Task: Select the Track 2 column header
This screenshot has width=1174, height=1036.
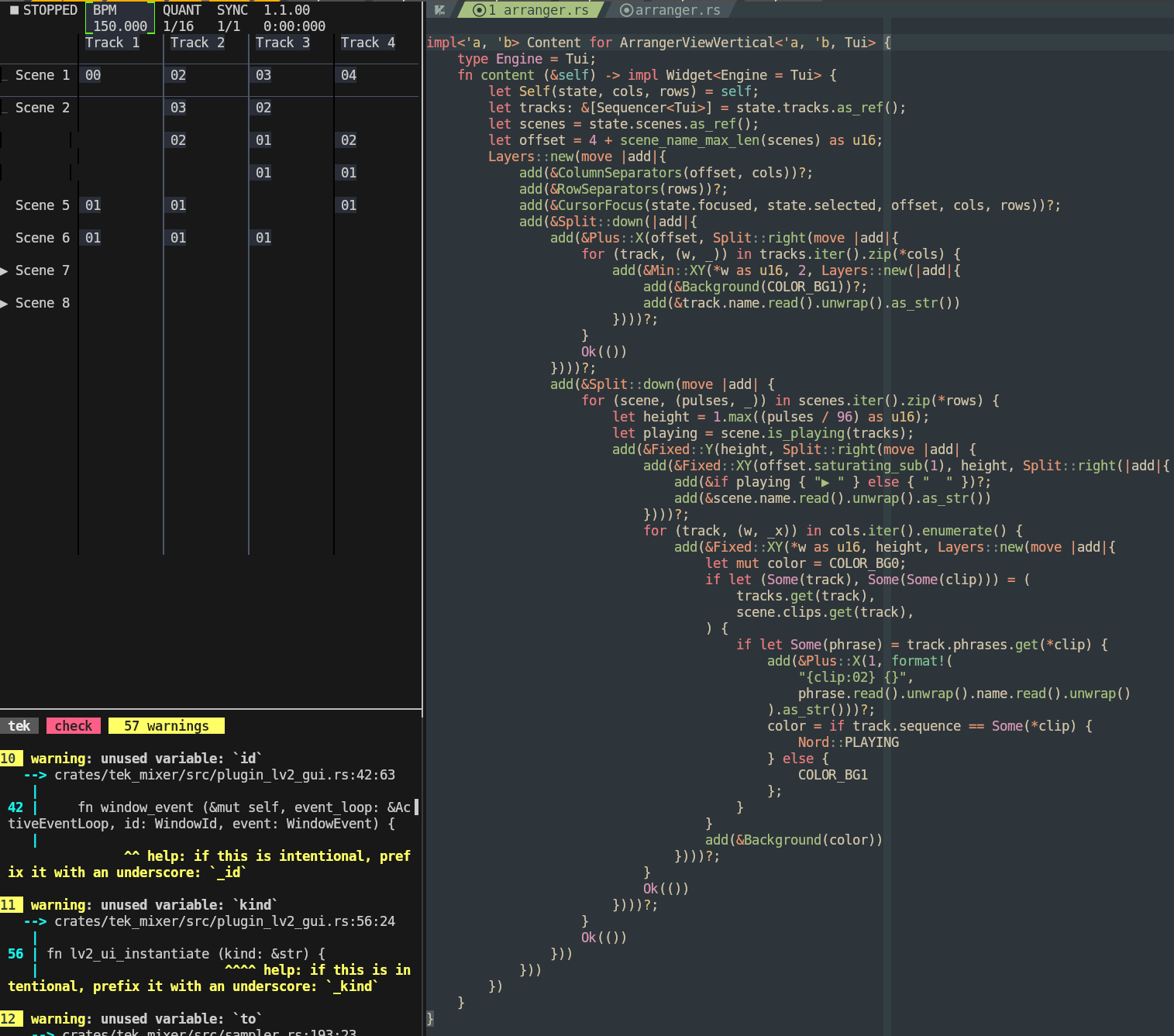Action: click(198, 43)
